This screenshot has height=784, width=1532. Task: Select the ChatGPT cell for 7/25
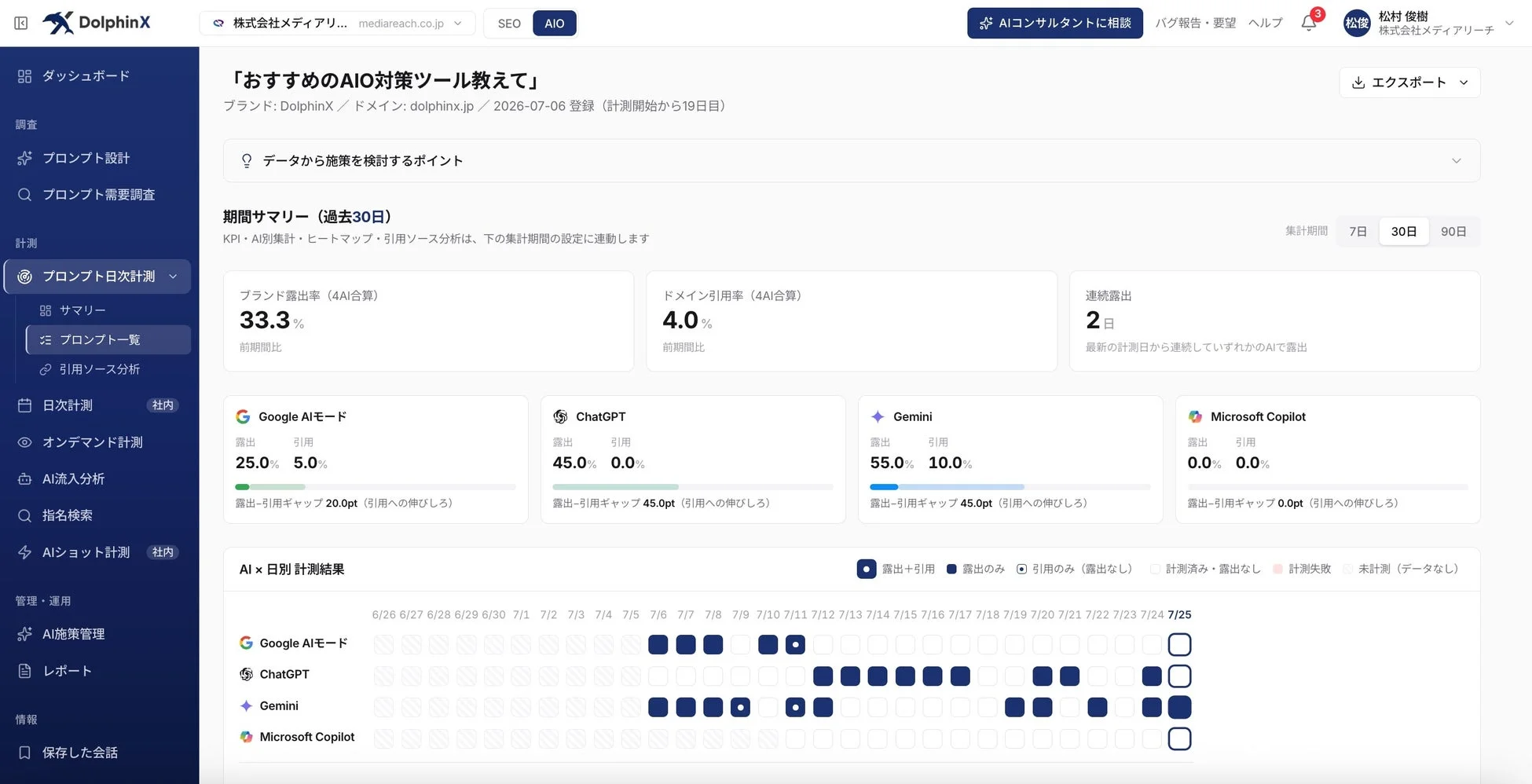click(x=1179, y=676)
